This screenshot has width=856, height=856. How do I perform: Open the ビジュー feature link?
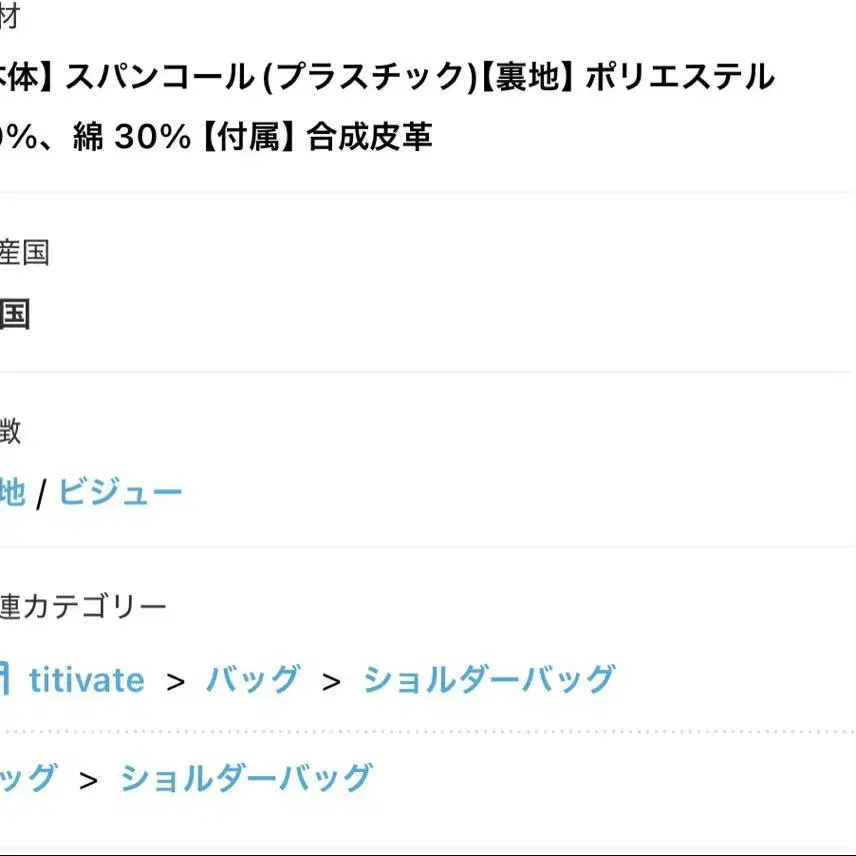(120, 492)
